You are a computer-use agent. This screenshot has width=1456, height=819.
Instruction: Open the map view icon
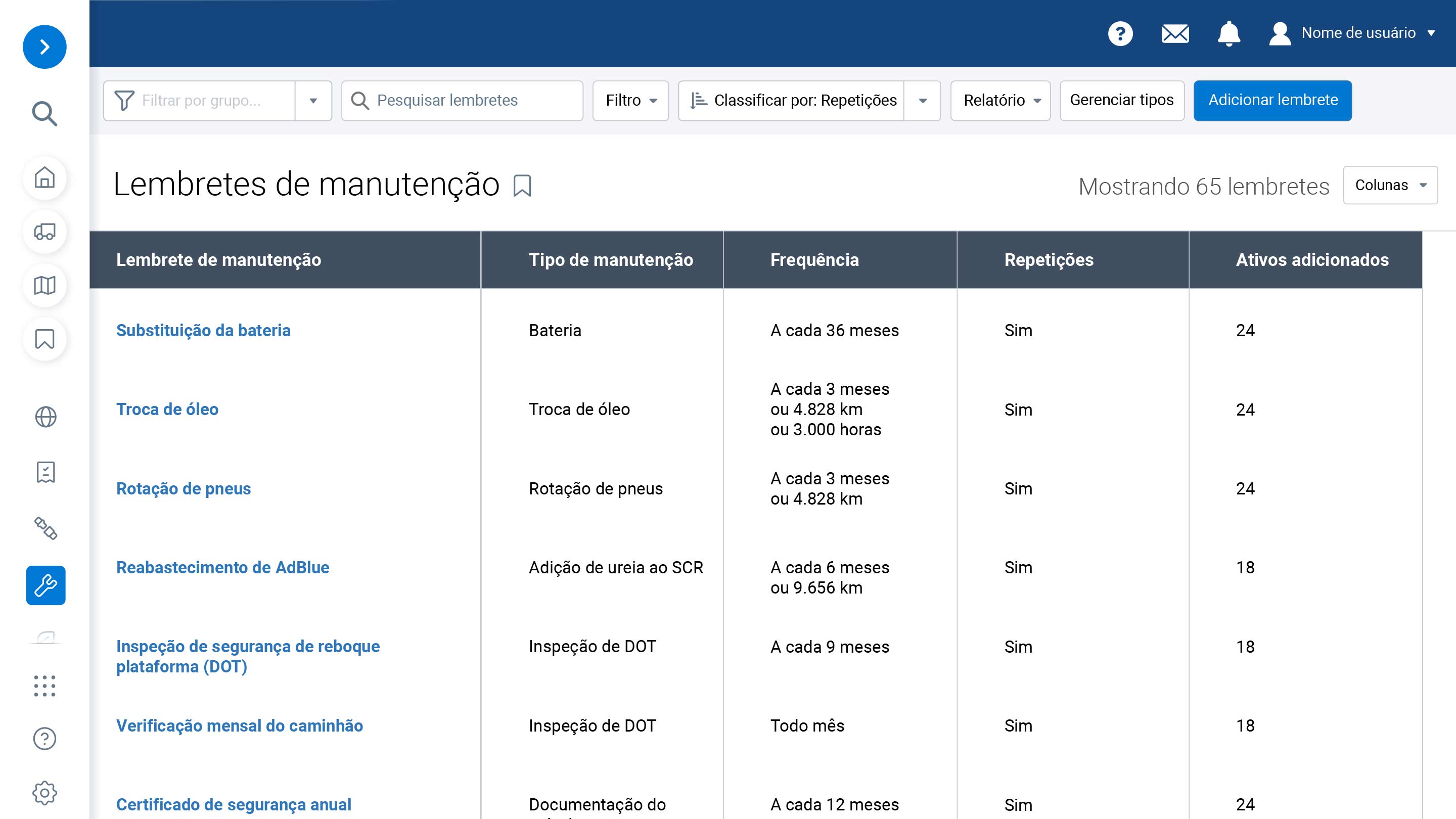pyautogui.click(x=44, y=286)
